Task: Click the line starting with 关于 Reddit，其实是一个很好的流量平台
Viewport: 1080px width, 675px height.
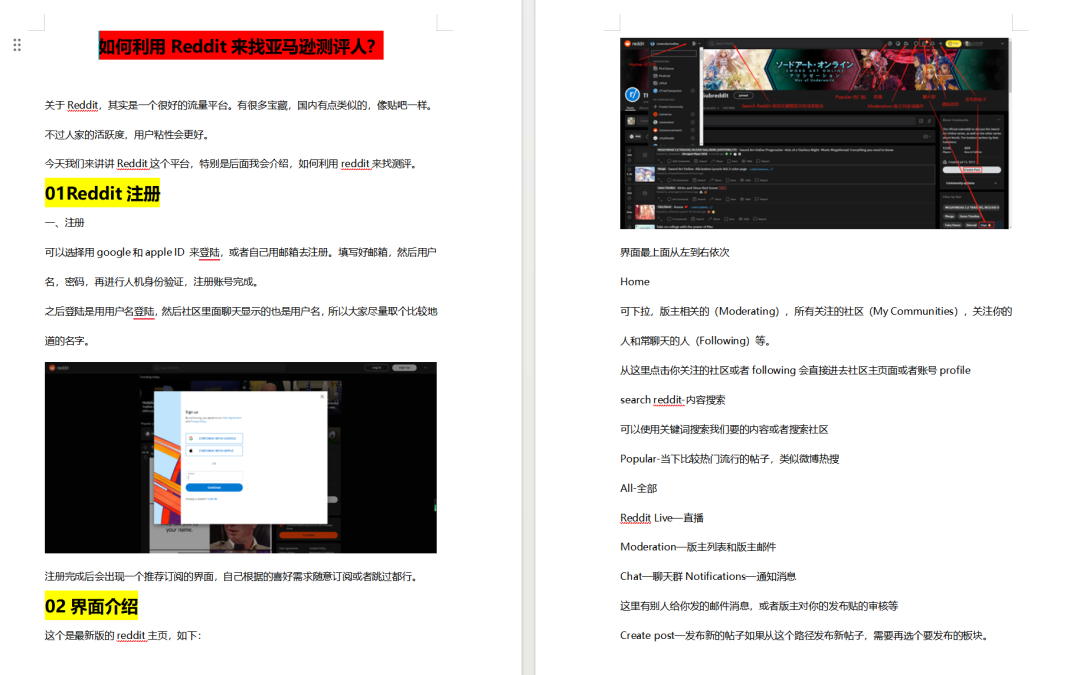Action: [x=240, y=105]
